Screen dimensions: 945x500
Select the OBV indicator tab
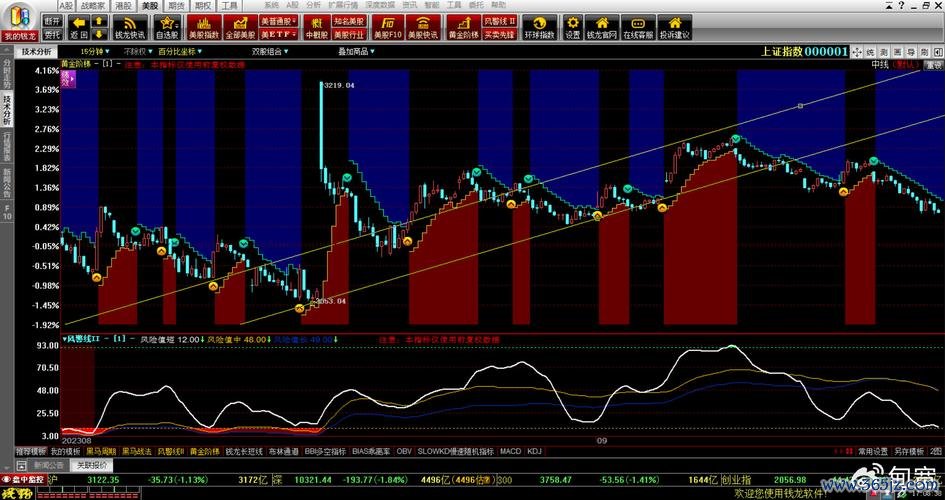[404, 451]
